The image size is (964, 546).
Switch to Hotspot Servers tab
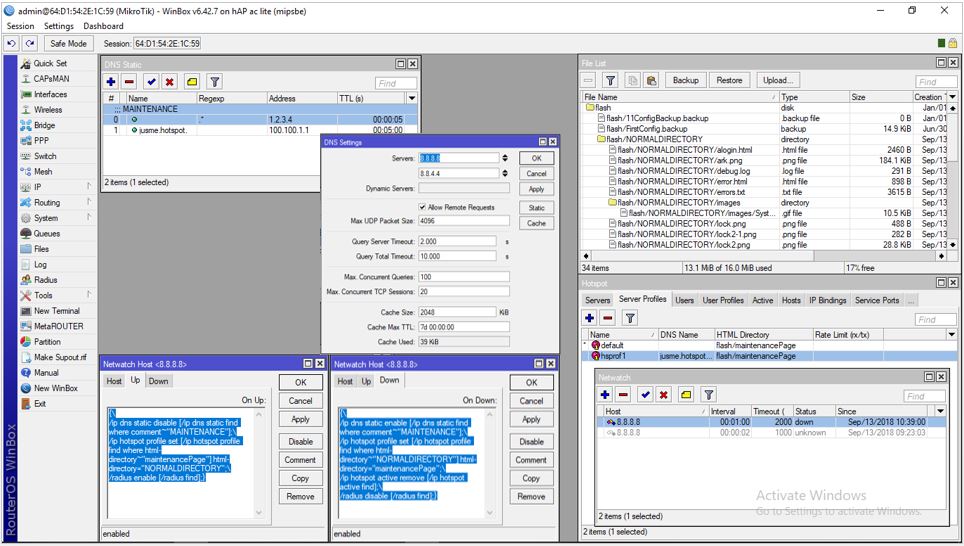pyautogui.click(x=597, y=300)
